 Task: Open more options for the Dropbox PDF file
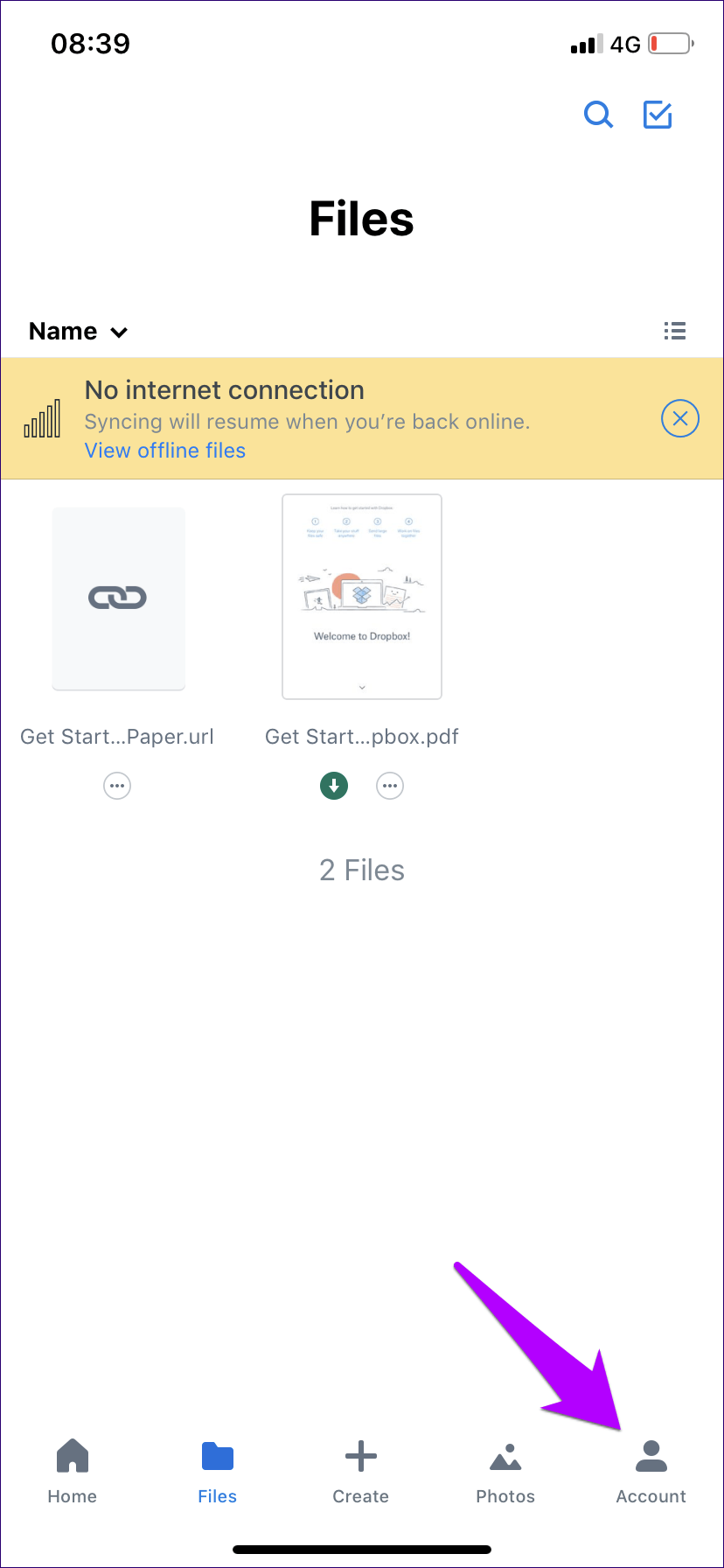390,786
